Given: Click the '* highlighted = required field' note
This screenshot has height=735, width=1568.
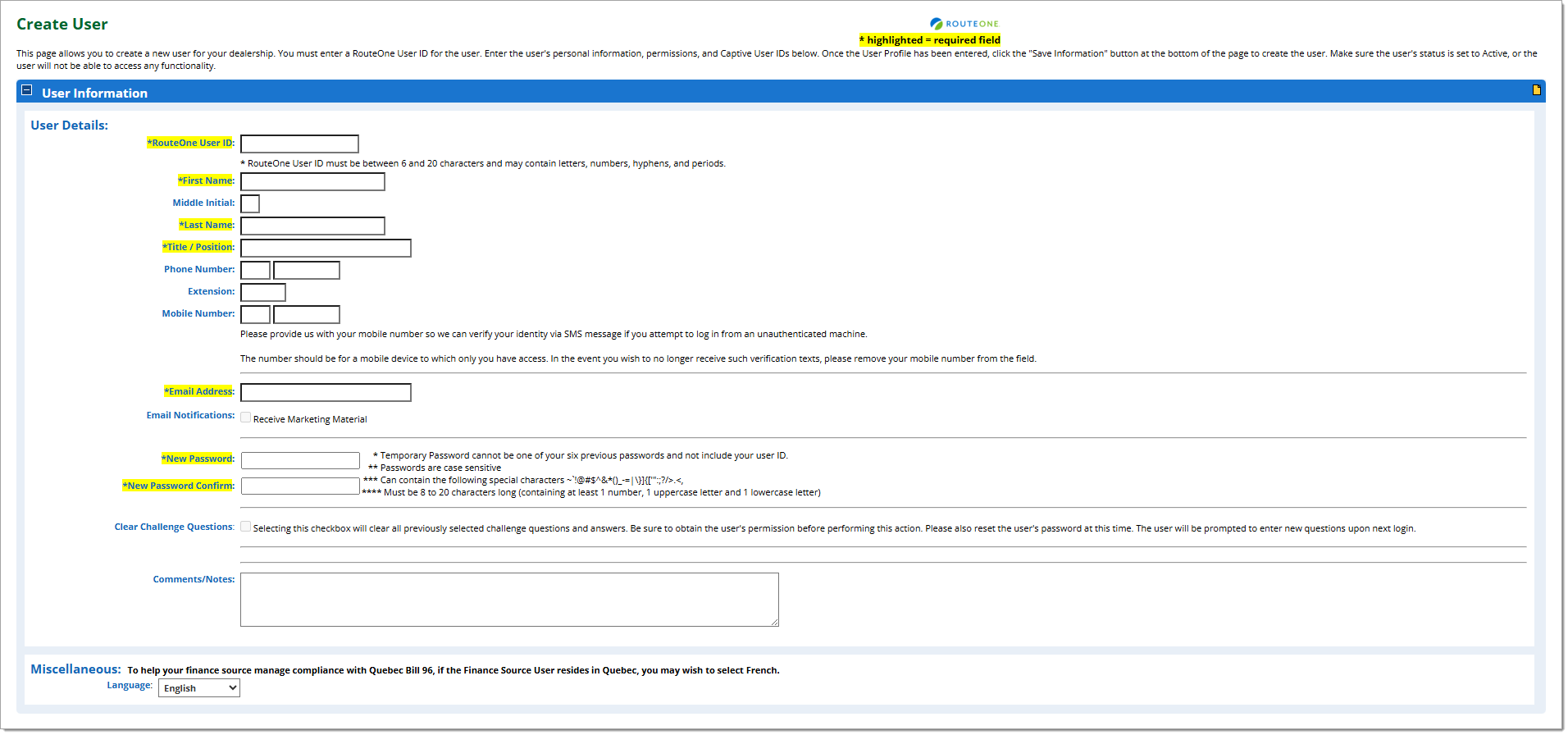Looking at the screenshot, I should (930, 39).
